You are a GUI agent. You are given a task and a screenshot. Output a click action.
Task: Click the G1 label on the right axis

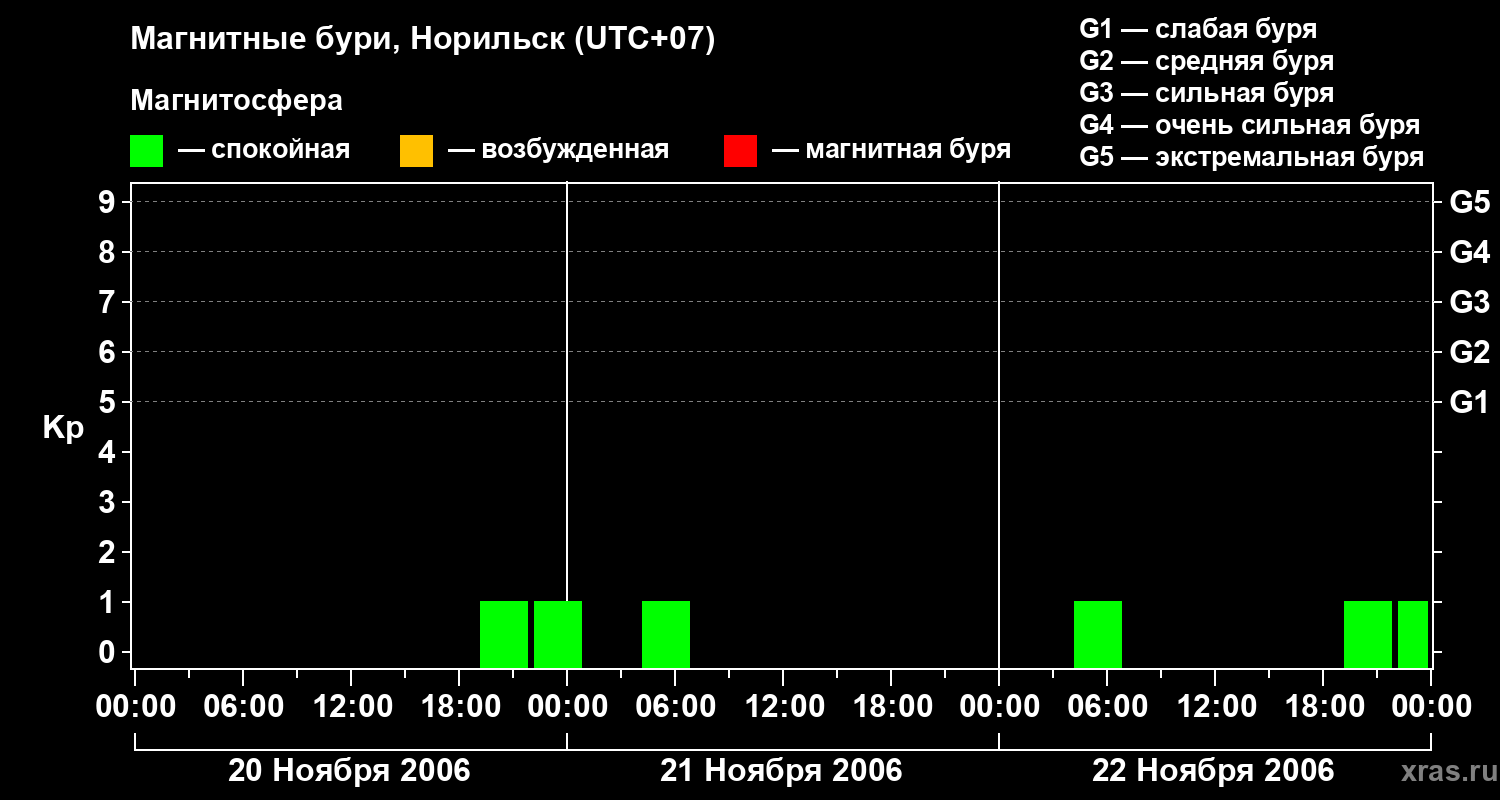[1469, 402]
